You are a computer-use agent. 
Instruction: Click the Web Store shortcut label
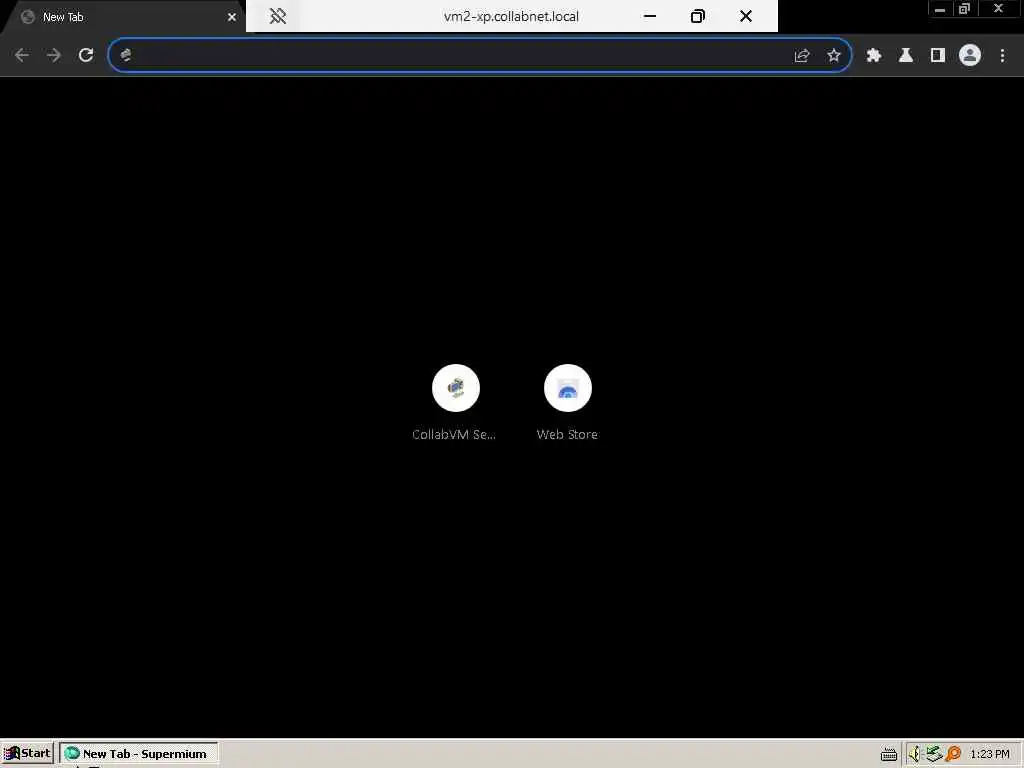coord(567,435)
